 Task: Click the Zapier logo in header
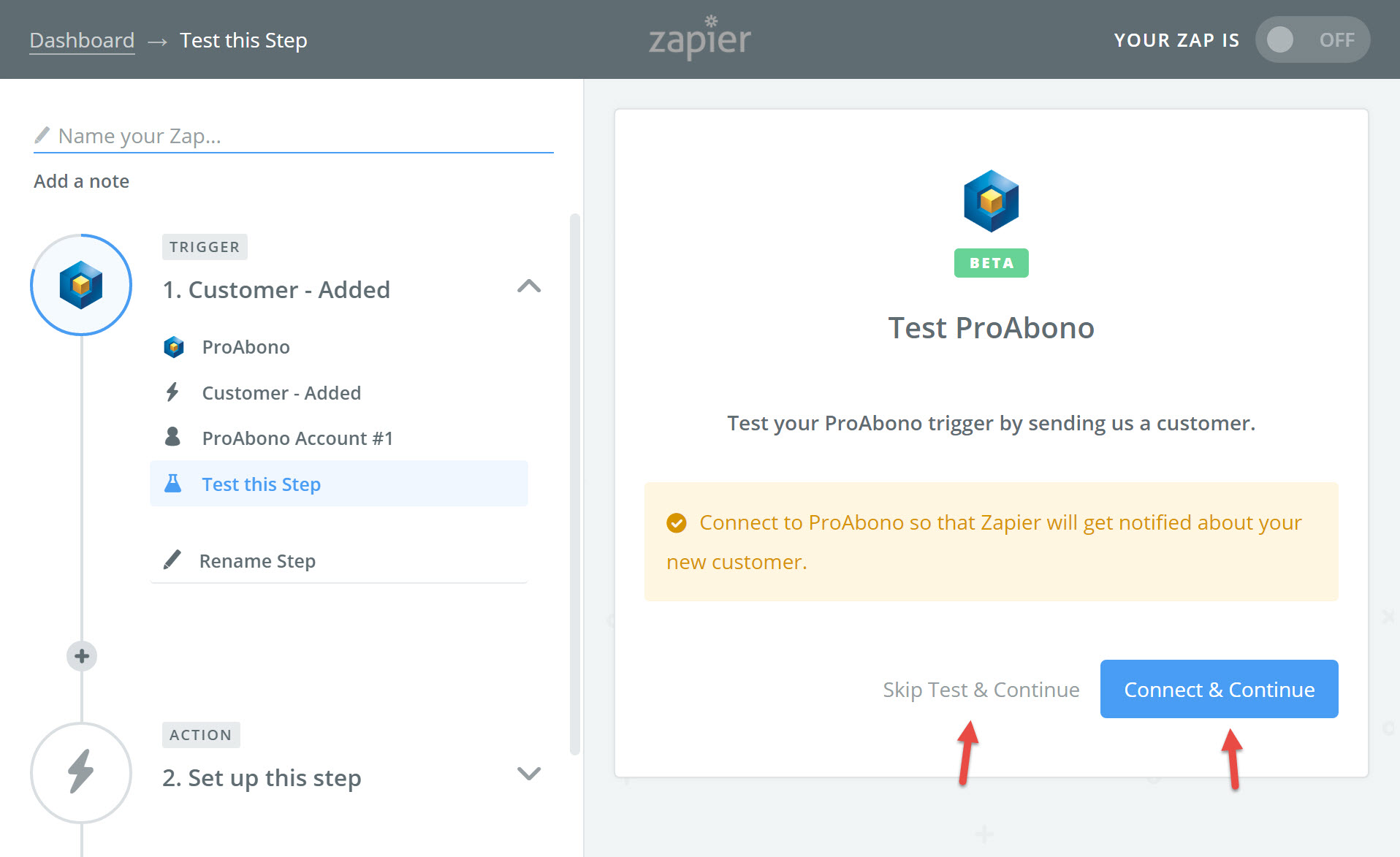[x=700, y=37]
